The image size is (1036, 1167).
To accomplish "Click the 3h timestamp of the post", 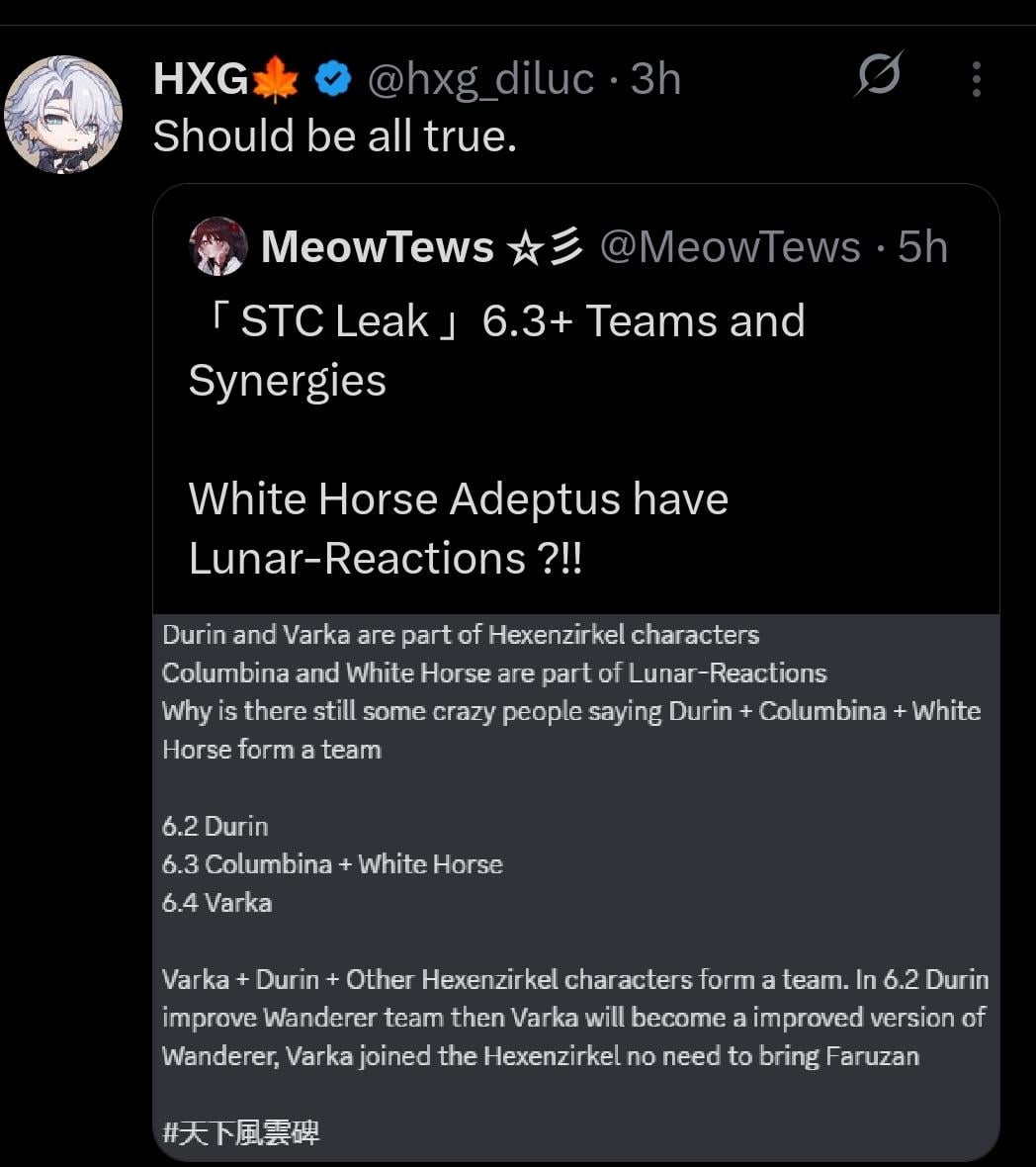I will tap(656, 79).
